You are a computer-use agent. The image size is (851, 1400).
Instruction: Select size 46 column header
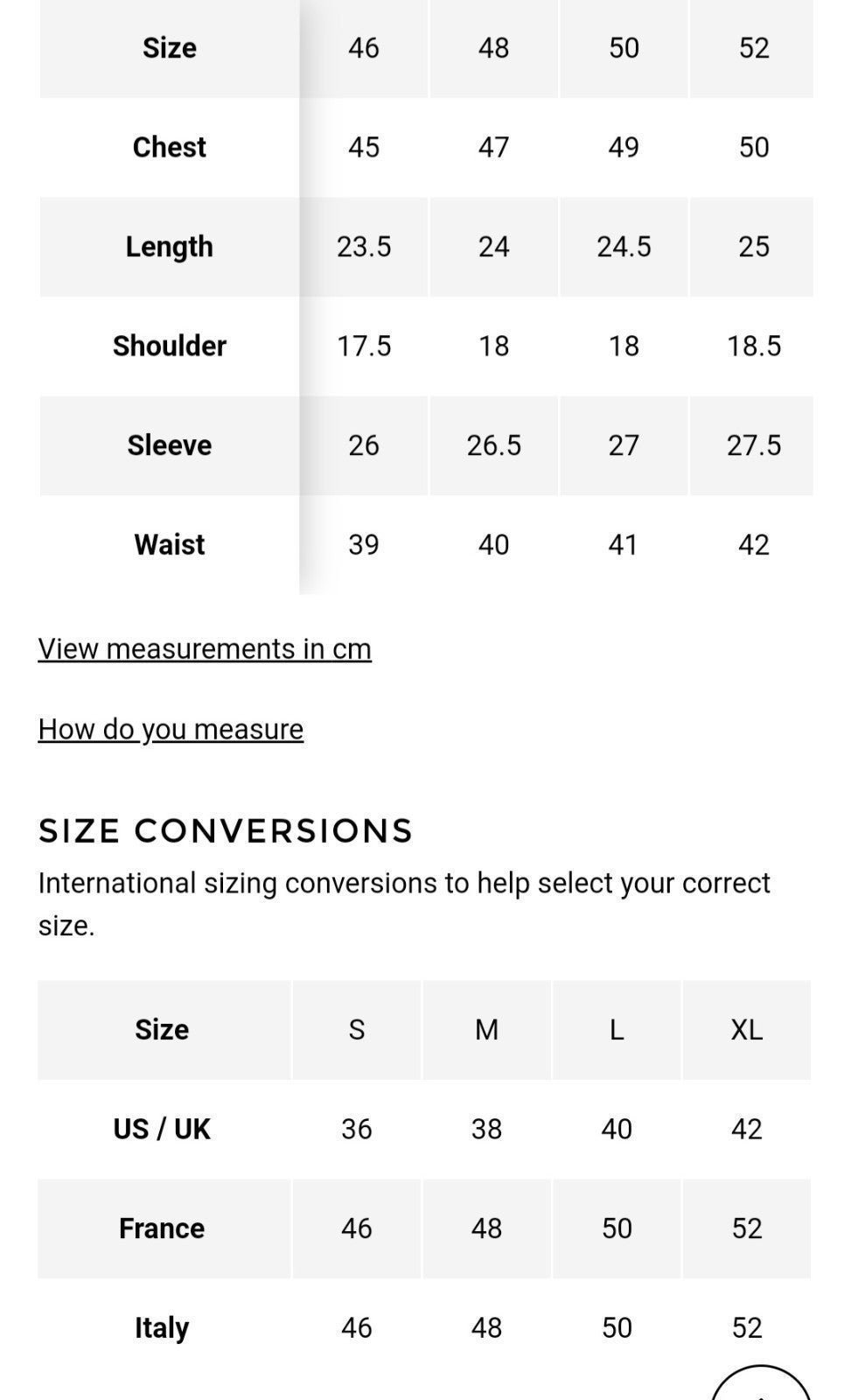(x=364, y=48)
